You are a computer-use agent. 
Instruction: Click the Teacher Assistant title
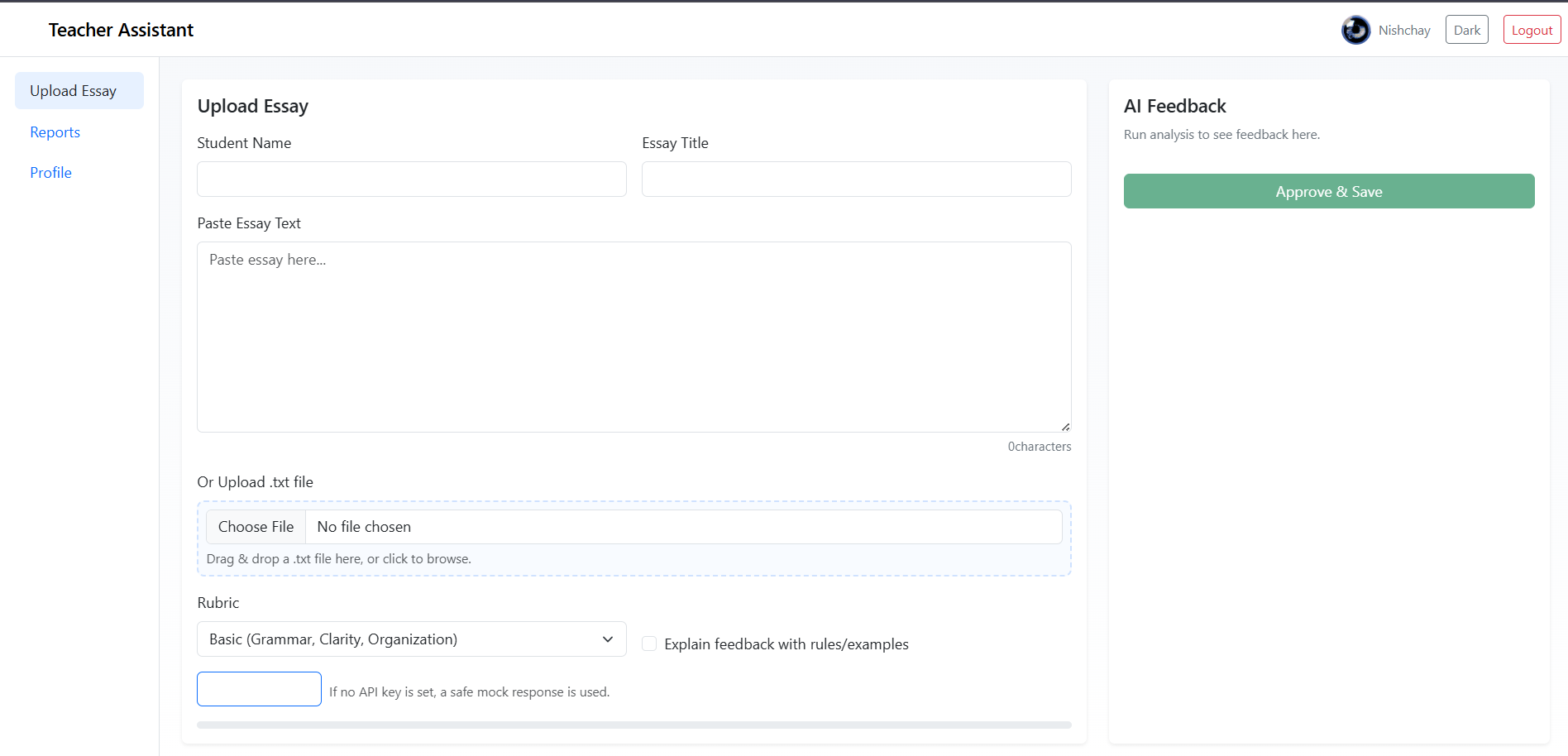(x=121, y=29)
